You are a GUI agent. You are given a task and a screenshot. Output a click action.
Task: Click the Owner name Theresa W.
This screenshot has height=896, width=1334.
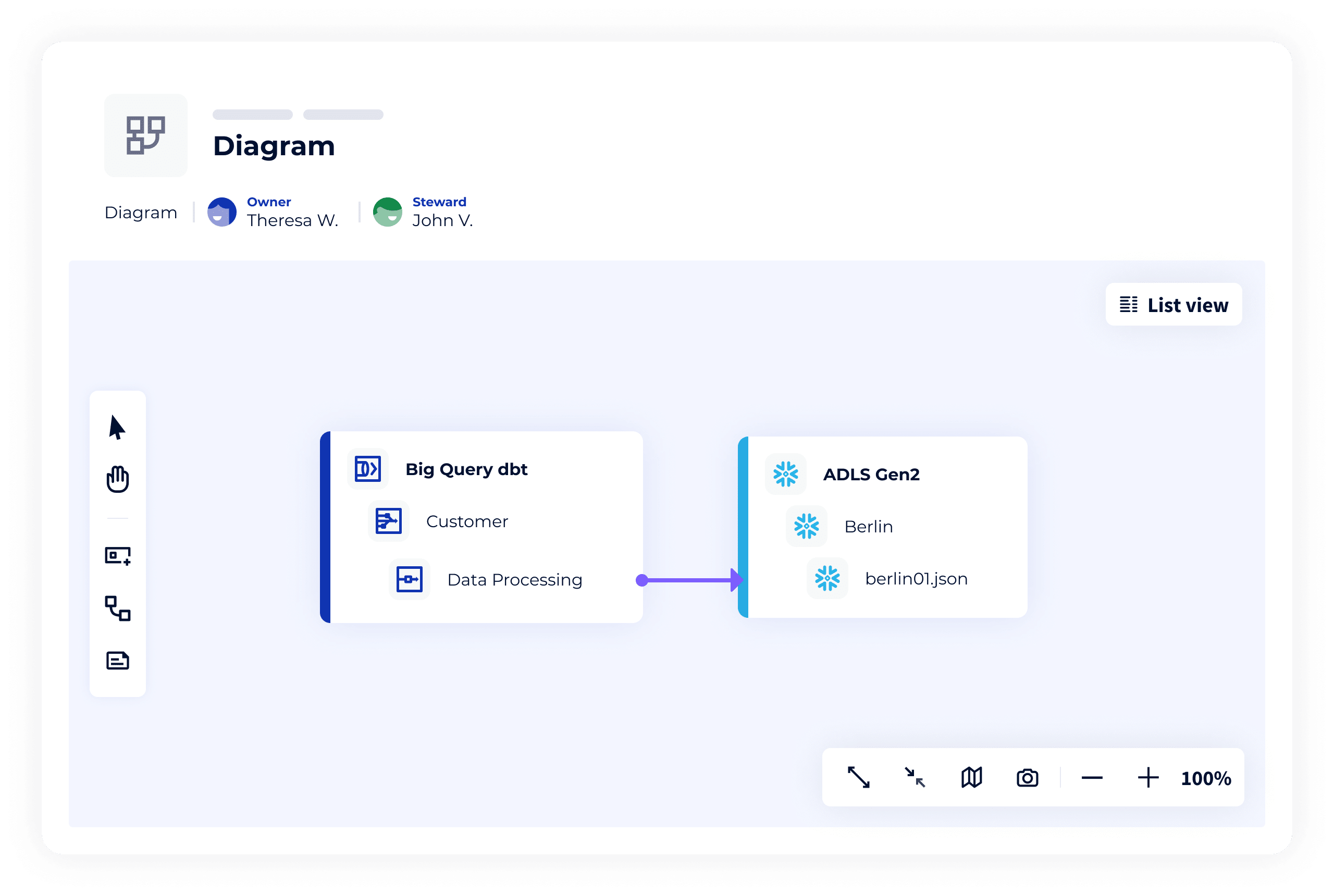coord(293,220)
